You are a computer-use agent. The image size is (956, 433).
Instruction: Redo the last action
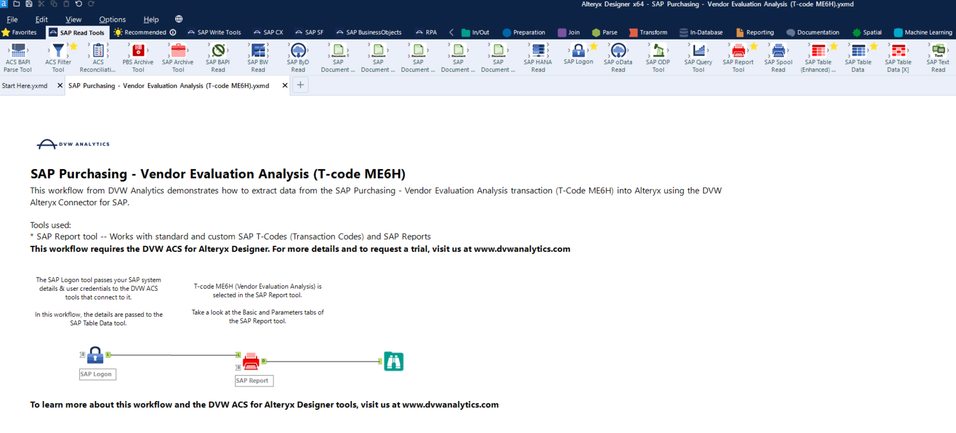[x=91, y=4]
